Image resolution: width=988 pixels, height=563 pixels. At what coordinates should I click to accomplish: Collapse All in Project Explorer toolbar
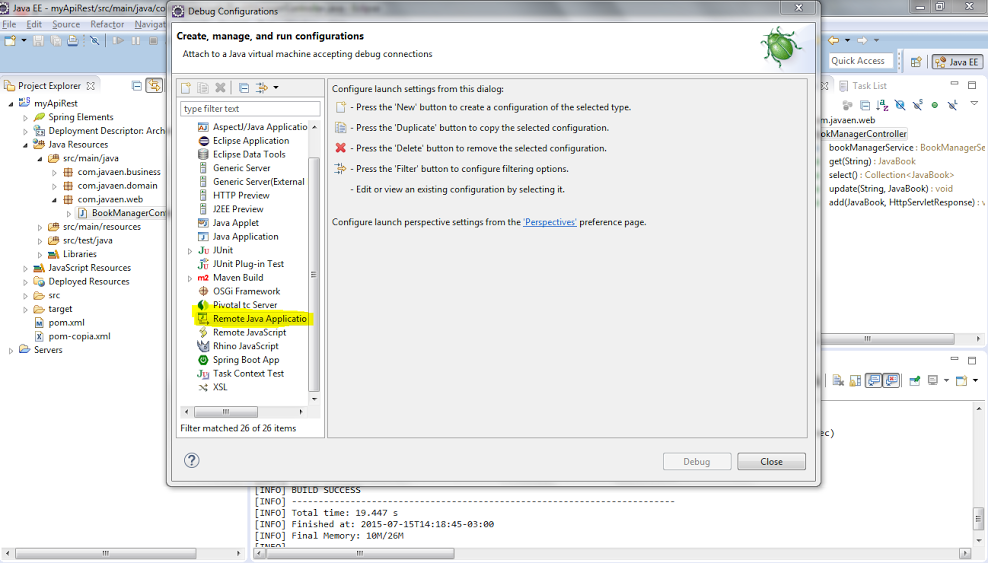click(137, 86)
